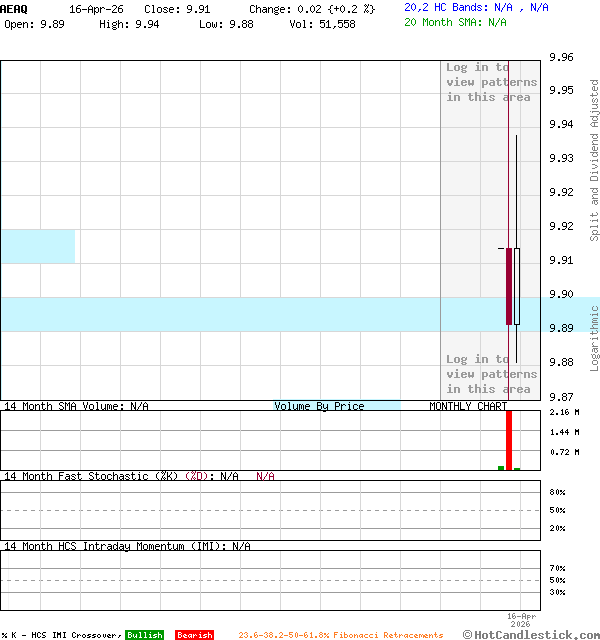Click the 16-Apr 2026 date axis label
The height and width of the screenshot is (640, 600).
tap(522, 620)
